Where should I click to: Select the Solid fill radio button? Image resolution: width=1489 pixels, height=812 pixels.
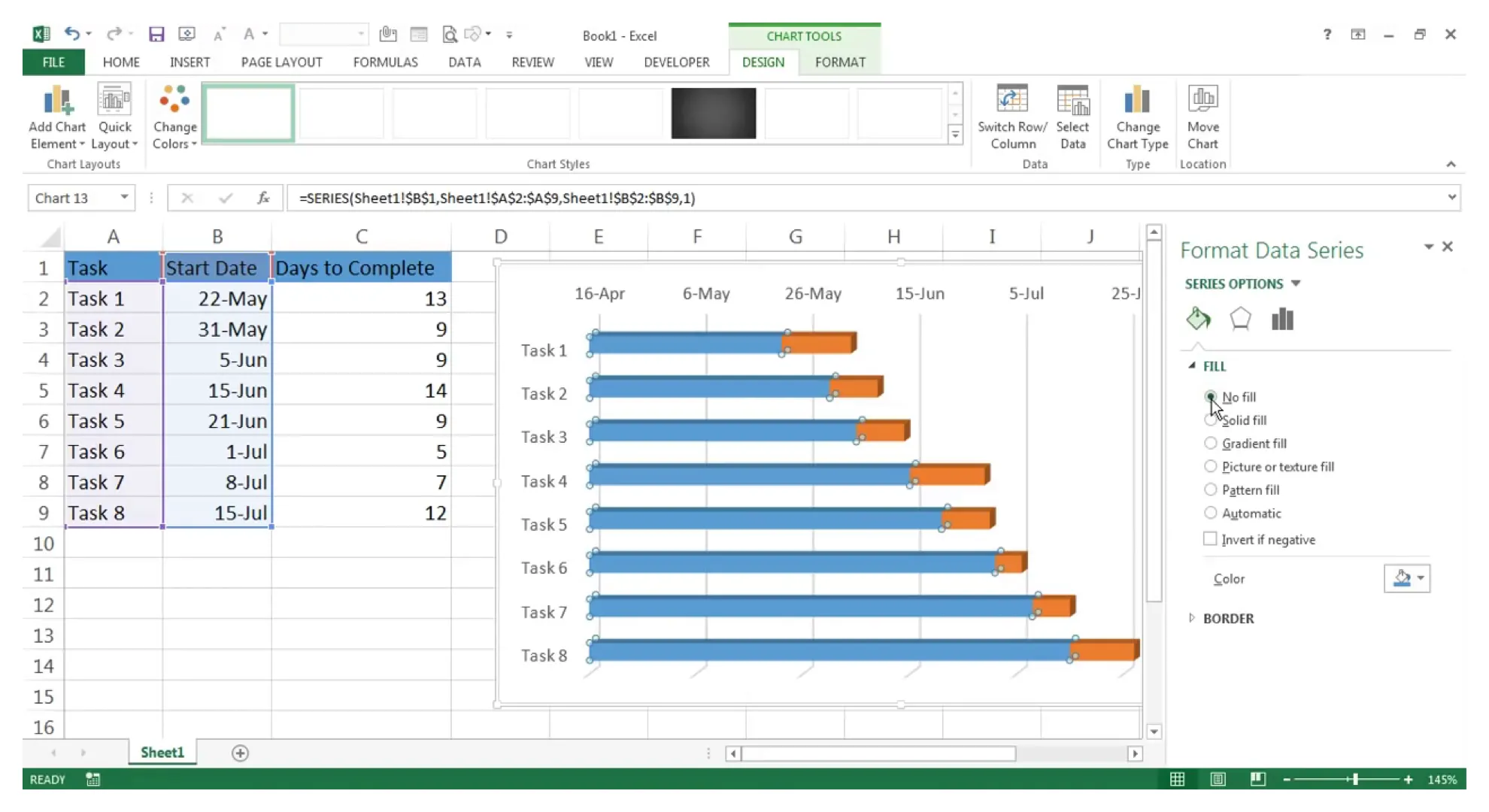pyautogui.click(x=1209, y=420)
